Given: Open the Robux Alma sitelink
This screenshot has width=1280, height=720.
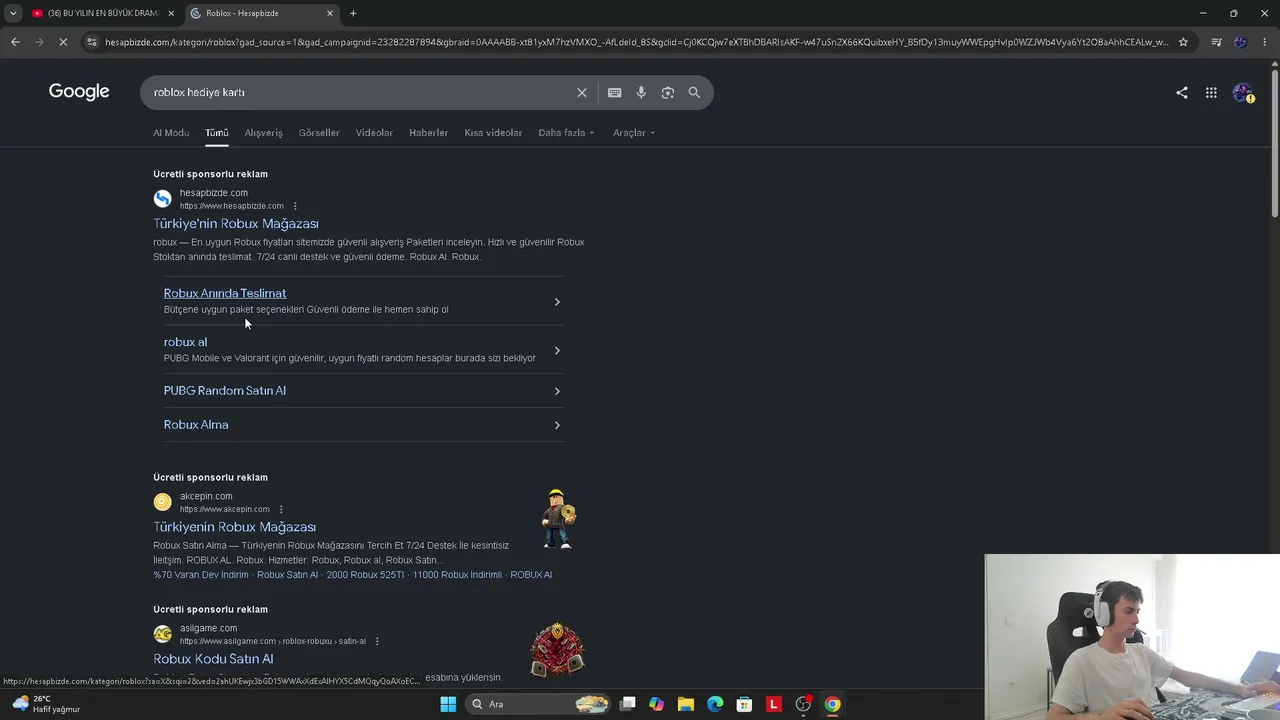Looking at the screenshot, I should [x=196, y=425].
